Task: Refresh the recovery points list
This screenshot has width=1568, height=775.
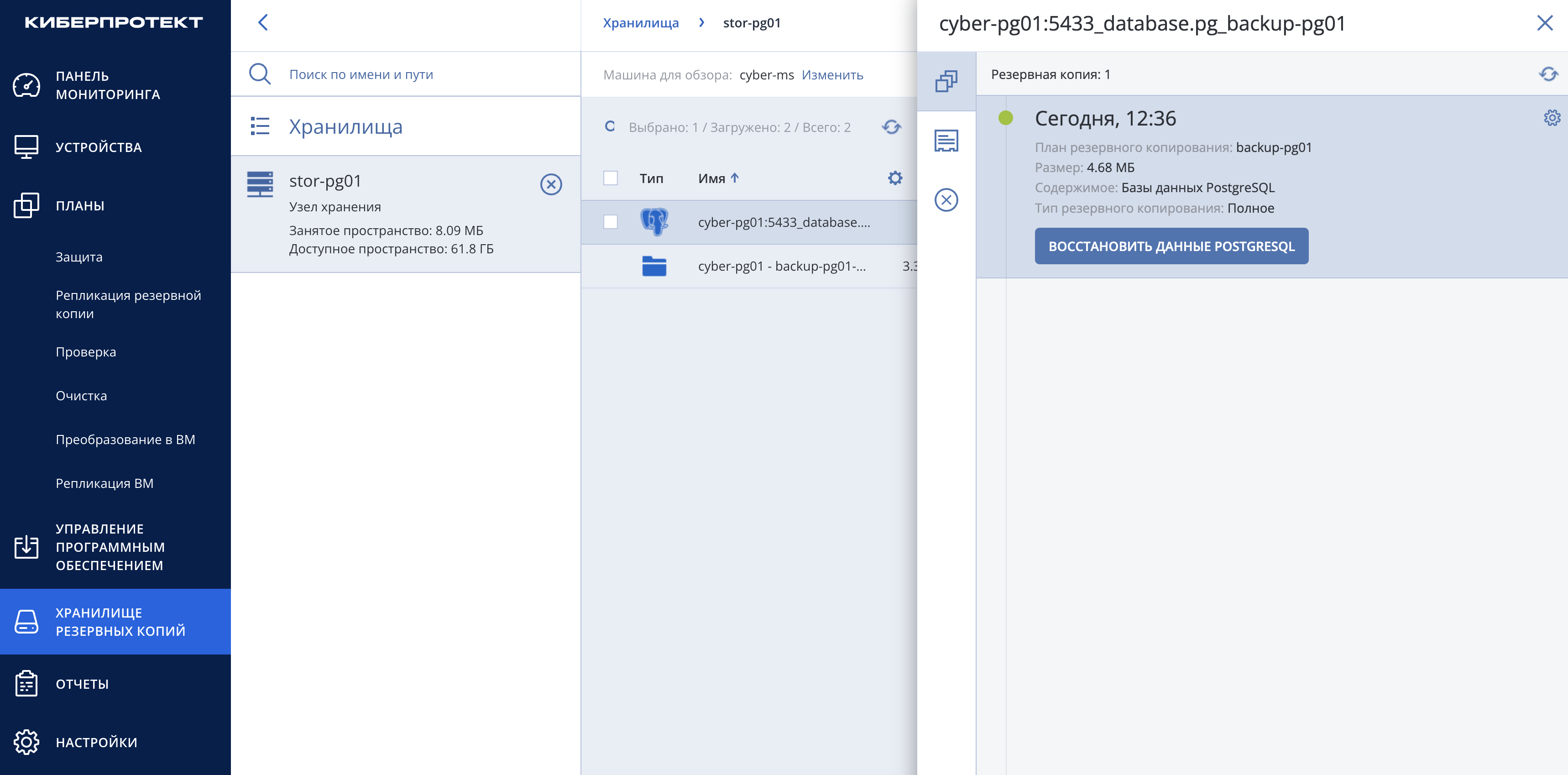Action: click(x=1548, y=74)
